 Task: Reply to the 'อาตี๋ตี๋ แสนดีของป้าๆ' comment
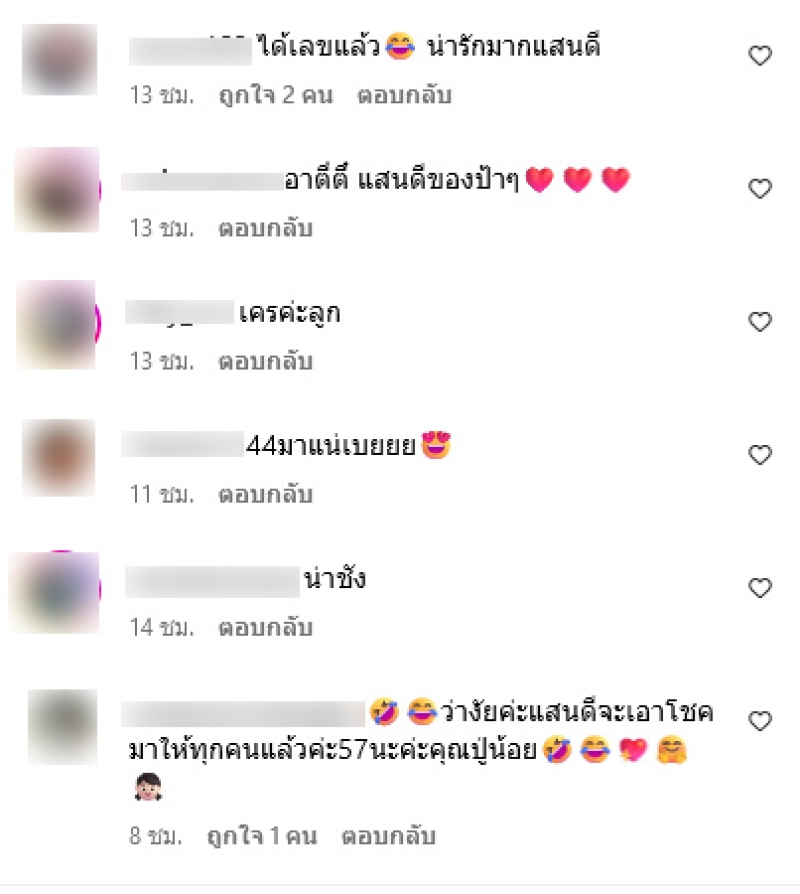tap(265, 228)
